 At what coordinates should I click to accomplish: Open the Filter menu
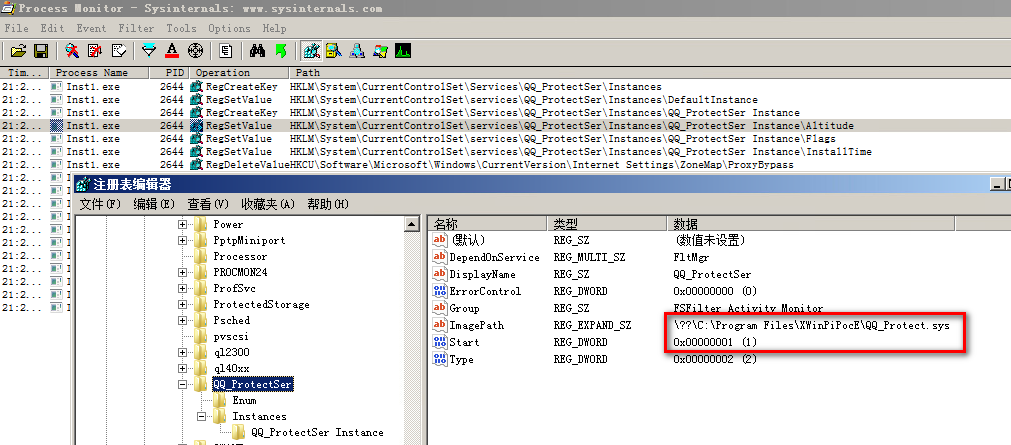(136, 28)
